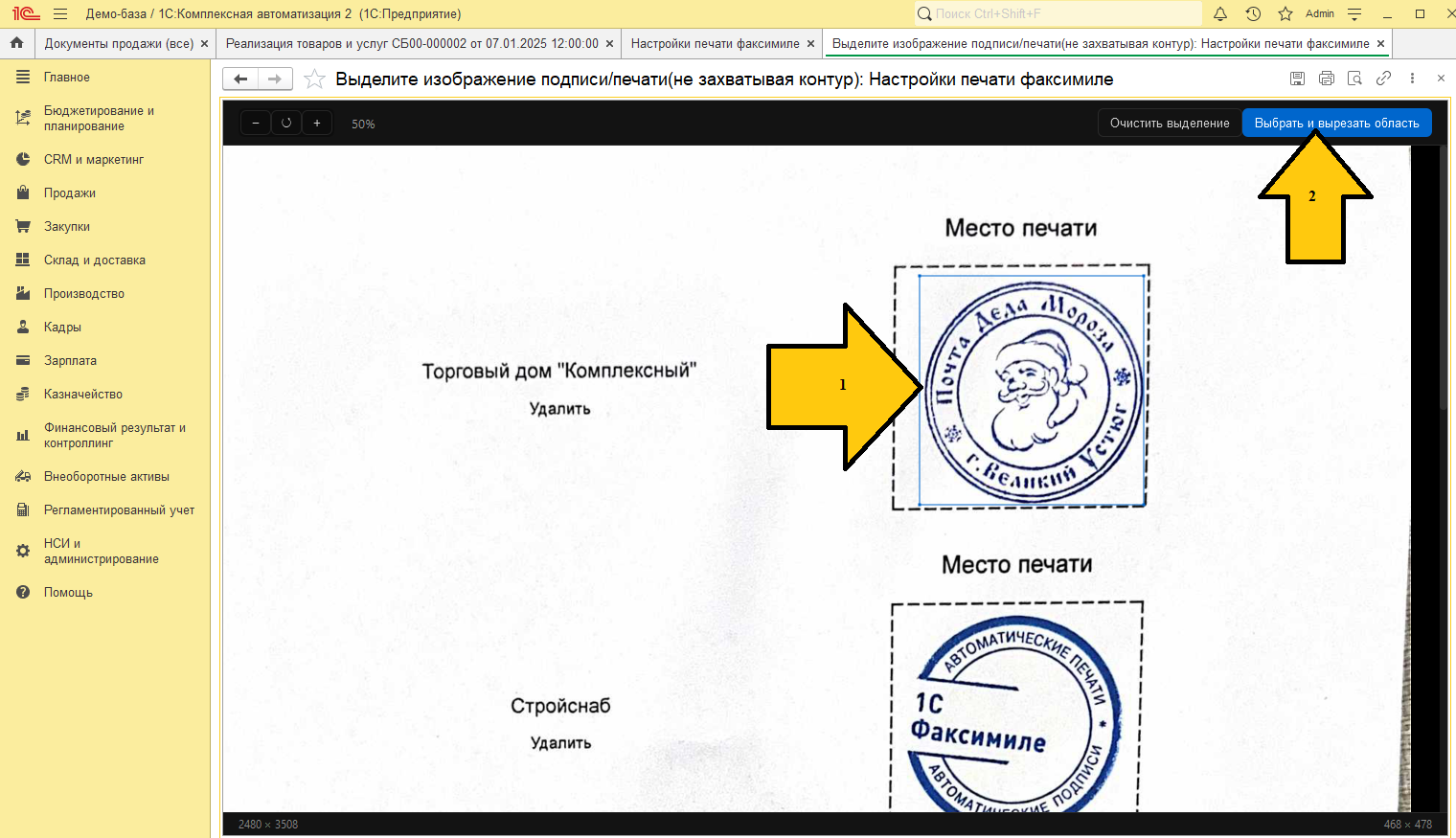The height and width of the screenshot is (838, 1456).
Task: Close the Выделите изображение tab
Action: [x=1380, y=44]
